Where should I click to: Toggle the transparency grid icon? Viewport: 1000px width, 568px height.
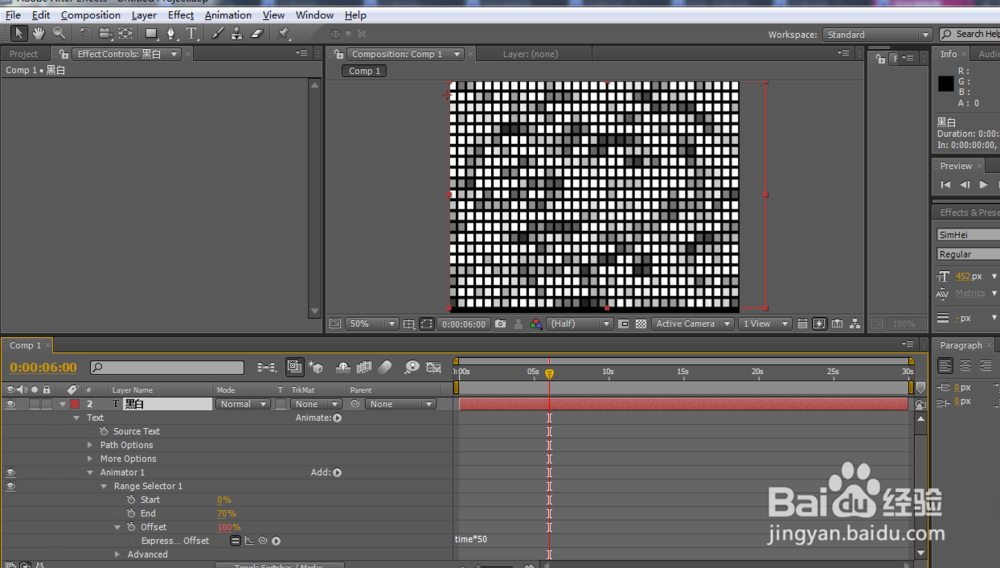[x=641, y=324]
